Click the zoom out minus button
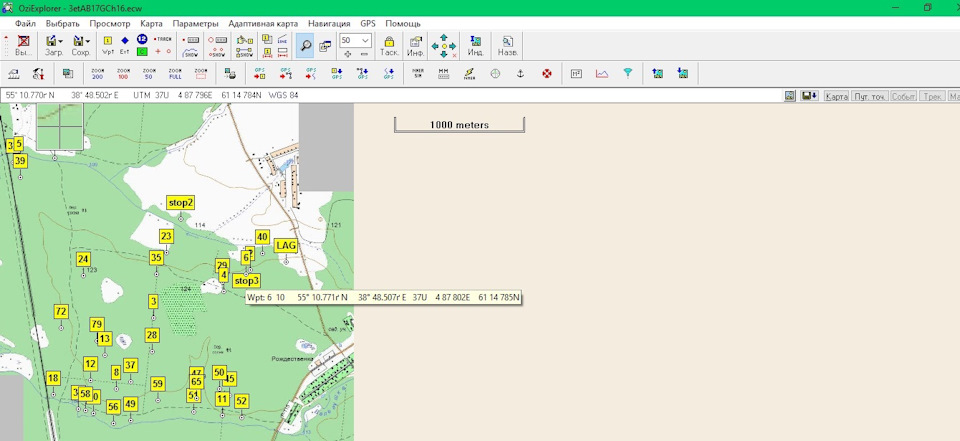The width and height of the screenshot is (960, 441). [x=364, y=54]
